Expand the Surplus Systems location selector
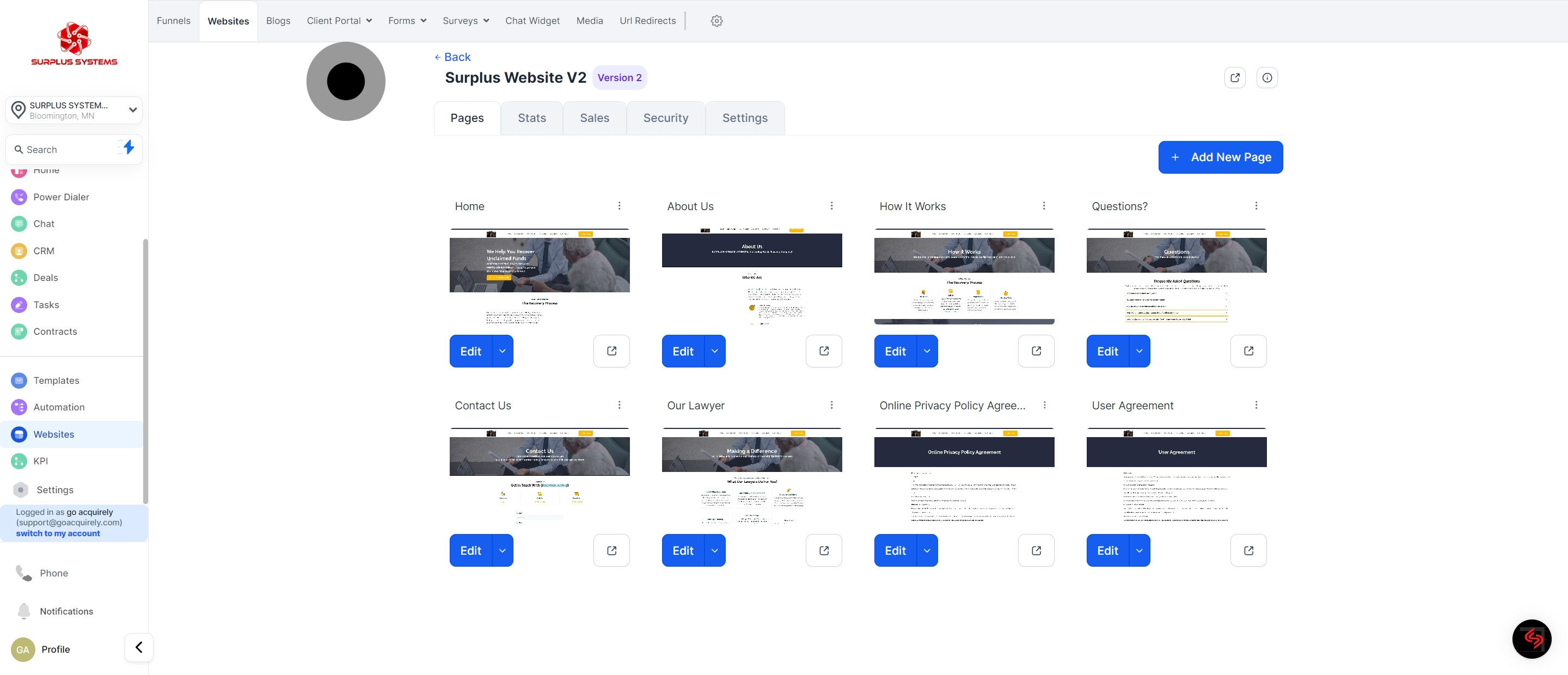 tap(132, 110)
